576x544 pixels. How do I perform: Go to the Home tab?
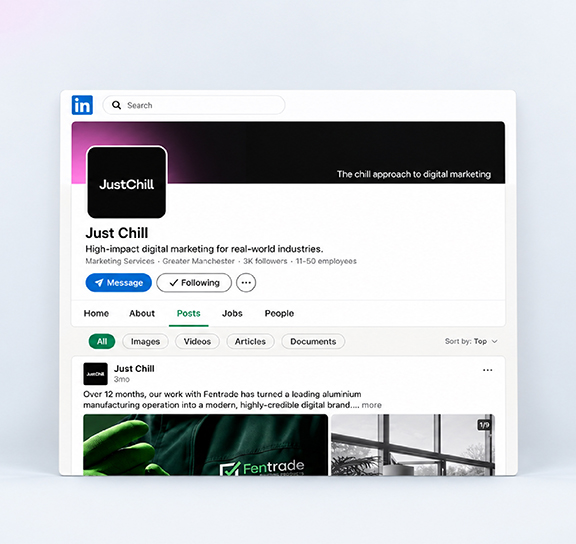[x=96, y=313]
